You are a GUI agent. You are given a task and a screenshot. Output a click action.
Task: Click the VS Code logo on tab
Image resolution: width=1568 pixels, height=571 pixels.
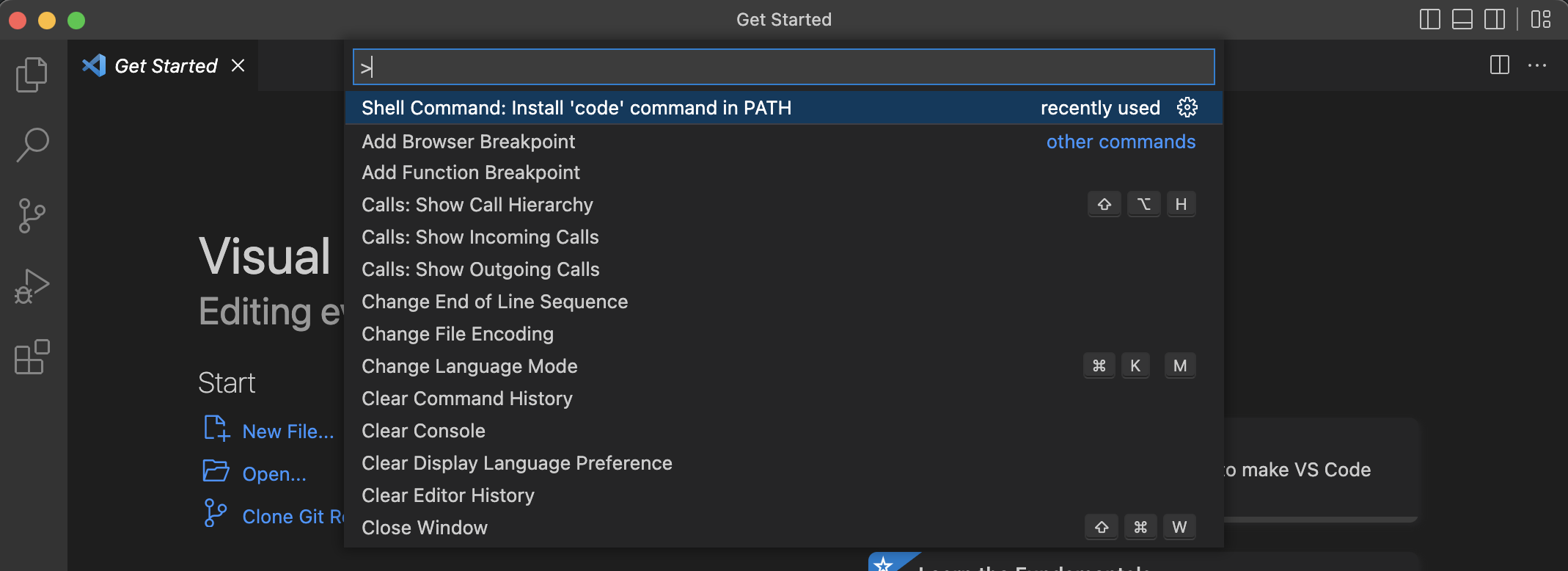tap(94, 65)
